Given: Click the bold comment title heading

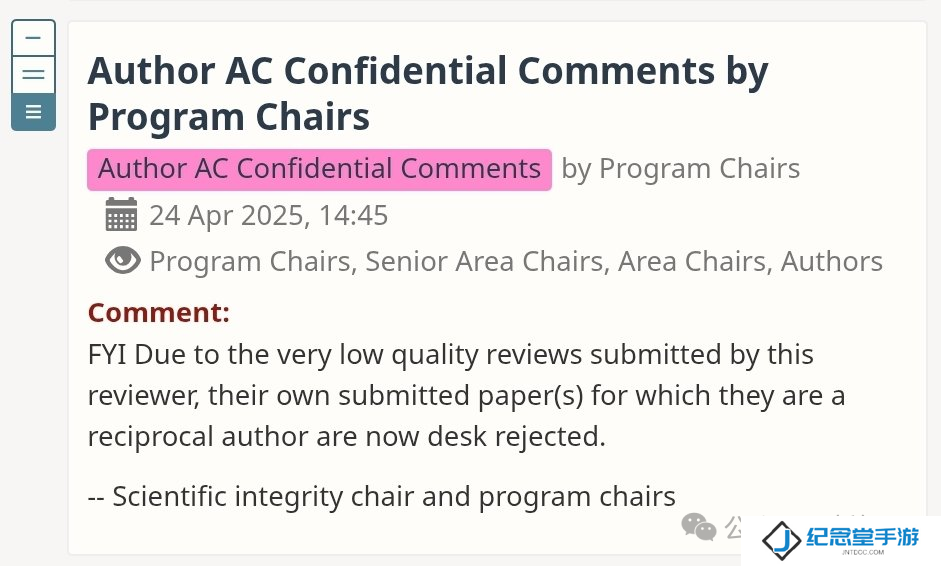Looking at the screenshot, I should click(x=428, y=93).
